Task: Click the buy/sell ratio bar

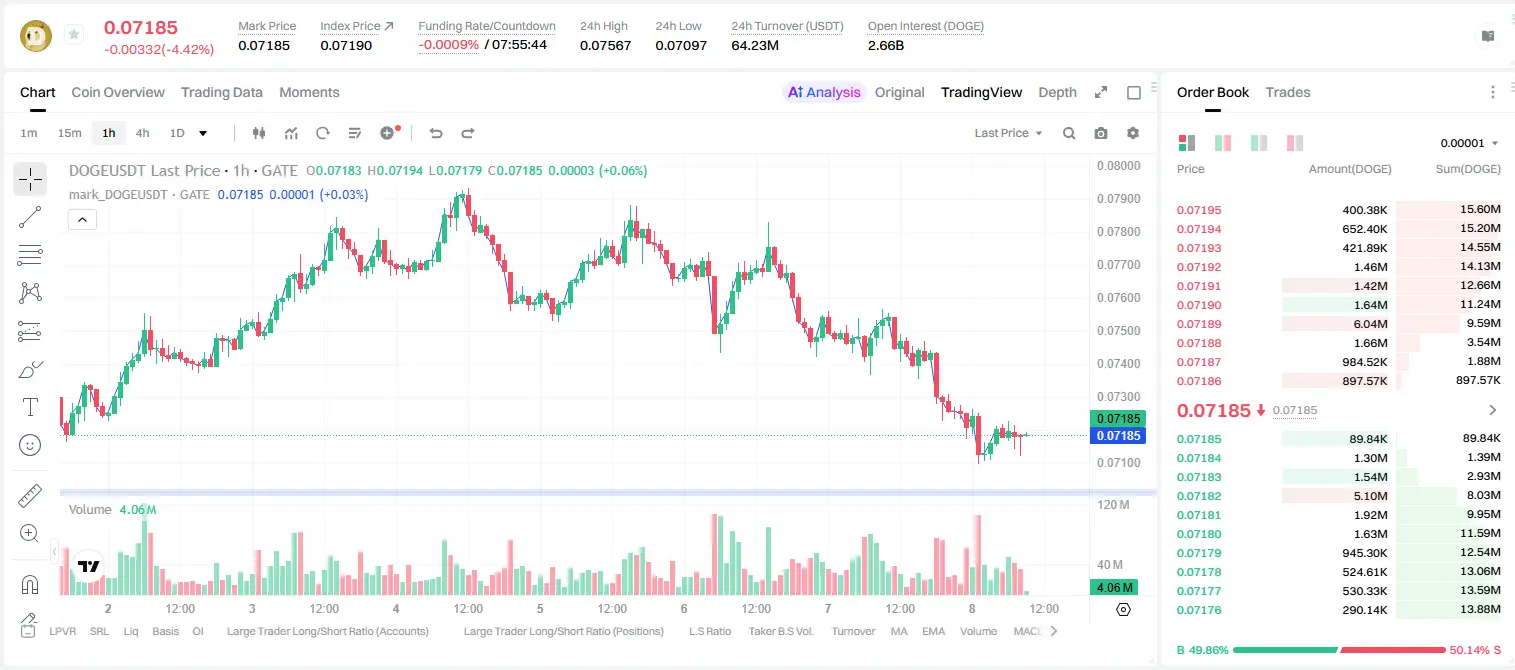Action: tap(1339, 650)
